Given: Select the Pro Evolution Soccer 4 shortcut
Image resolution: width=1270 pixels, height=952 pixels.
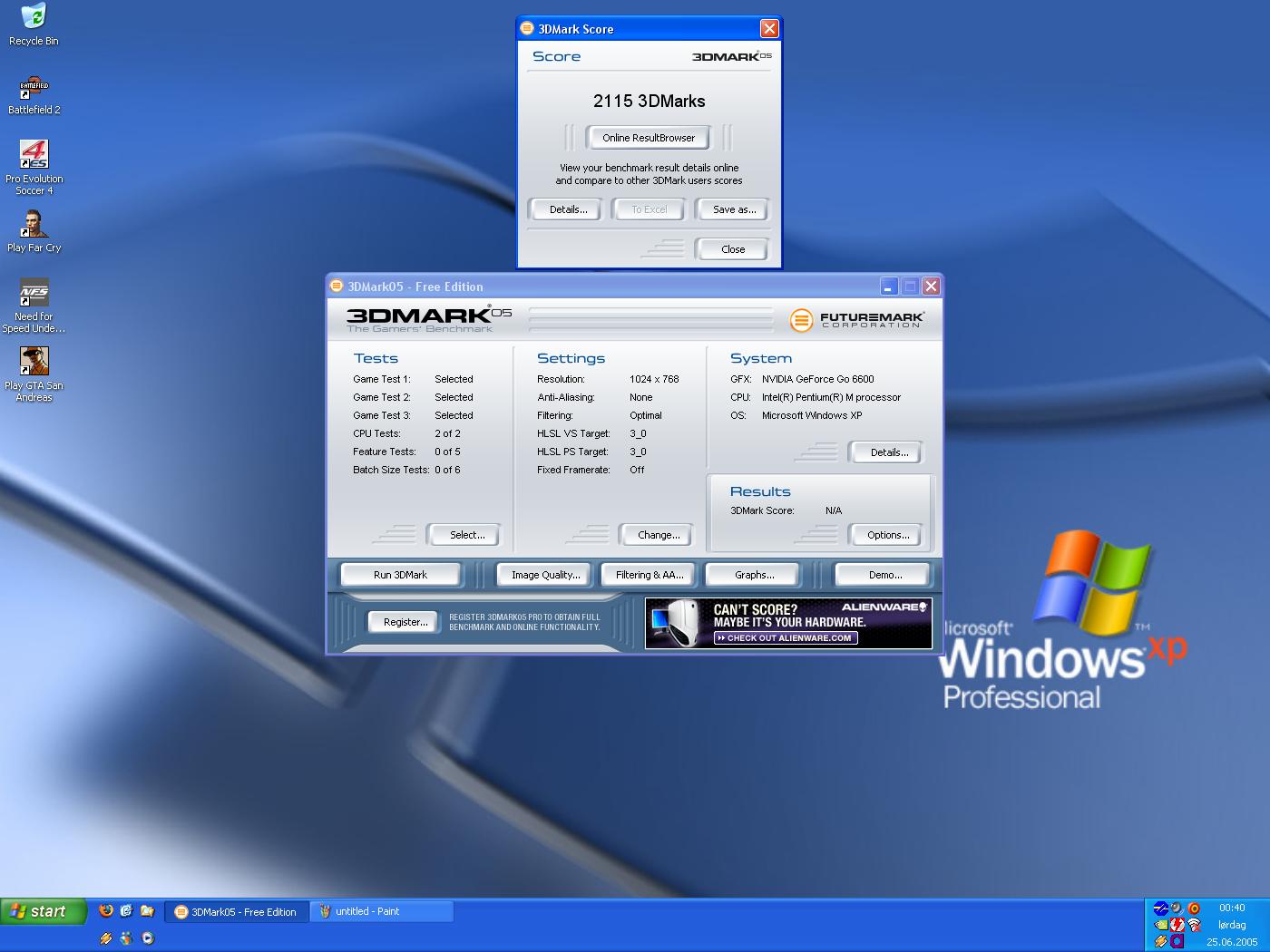Looking at the screenshot, I should (x=34, y=168).
